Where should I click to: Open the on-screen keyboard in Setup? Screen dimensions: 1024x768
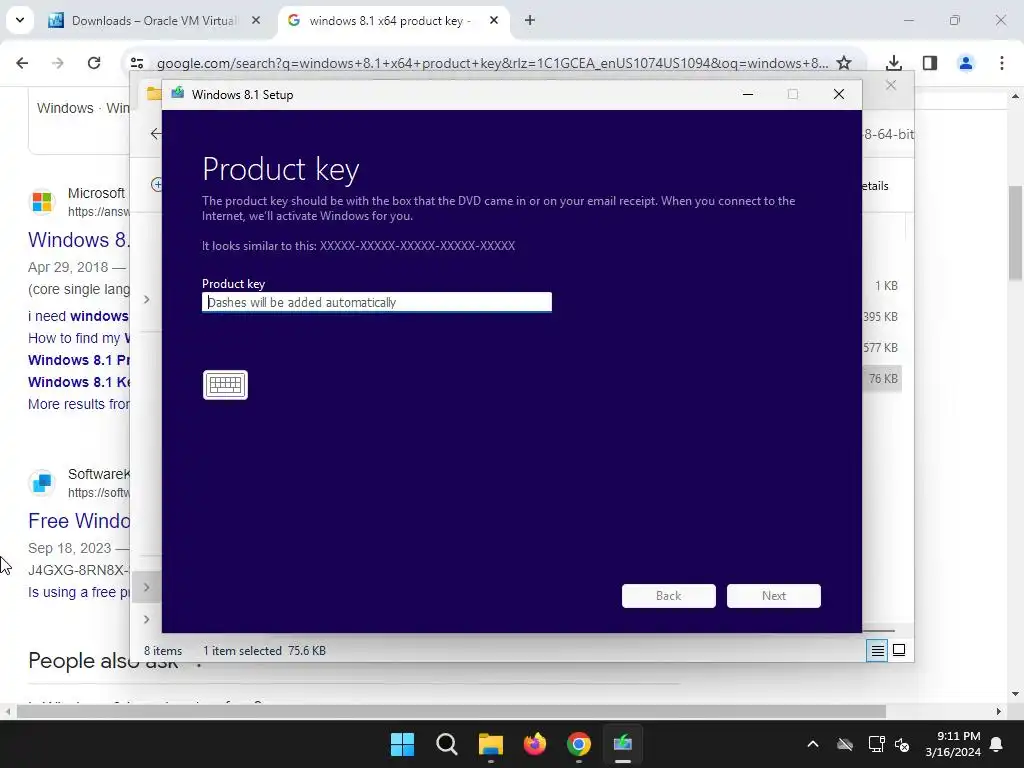click(225, 385)
